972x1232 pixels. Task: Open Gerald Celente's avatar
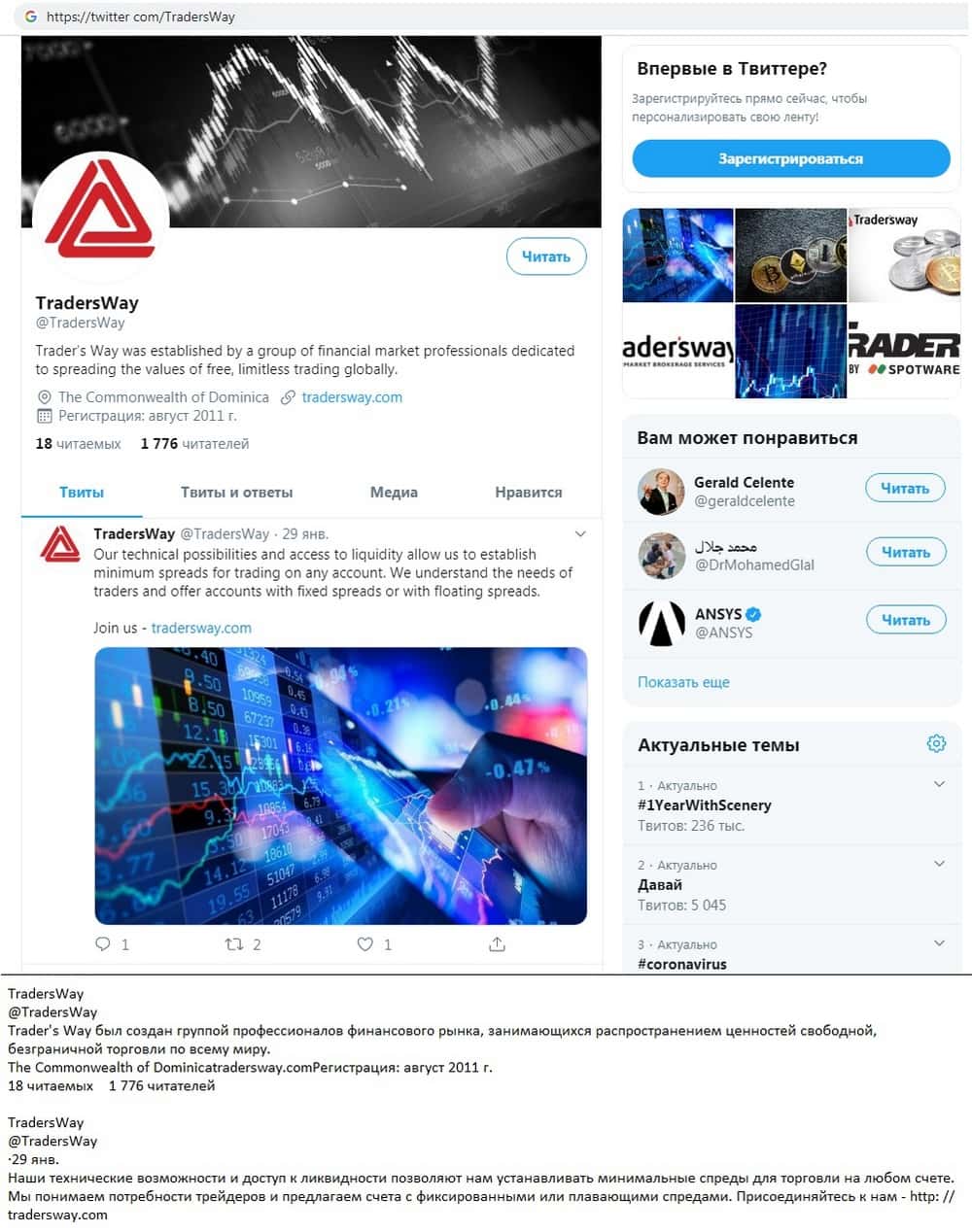click(x=661, y=492)
